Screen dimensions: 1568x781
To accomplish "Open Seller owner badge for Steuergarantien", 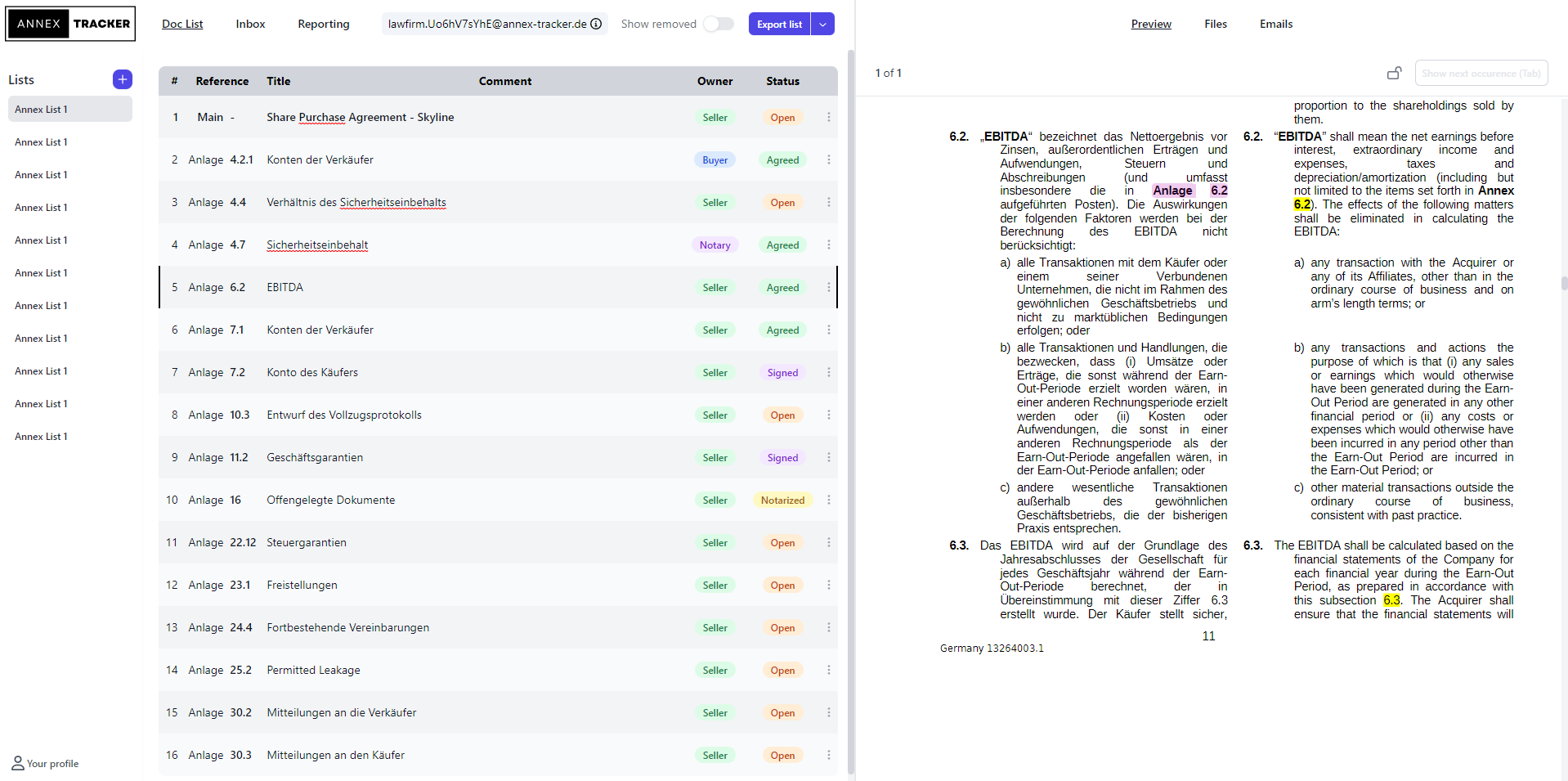I will 715,543.
